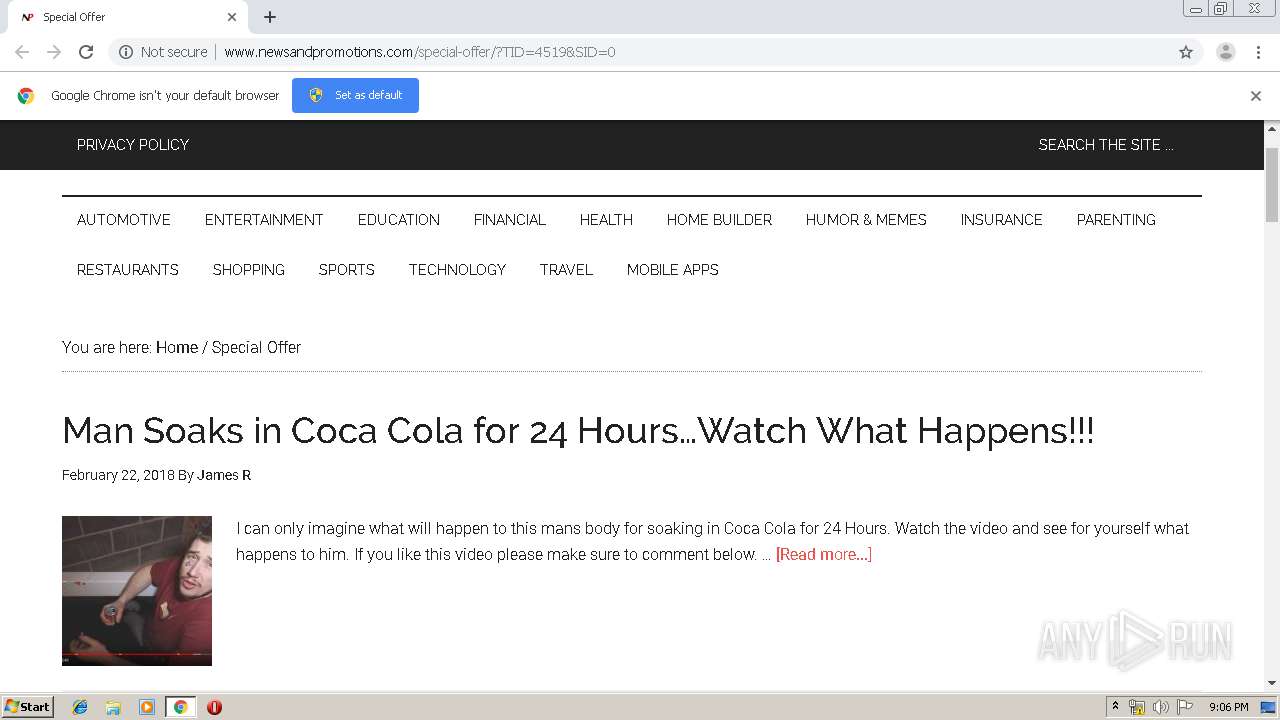Viewport: 1280px width, 720px height.
Task: Open the Humor & Memes category
Action: [x=866, y=220]
